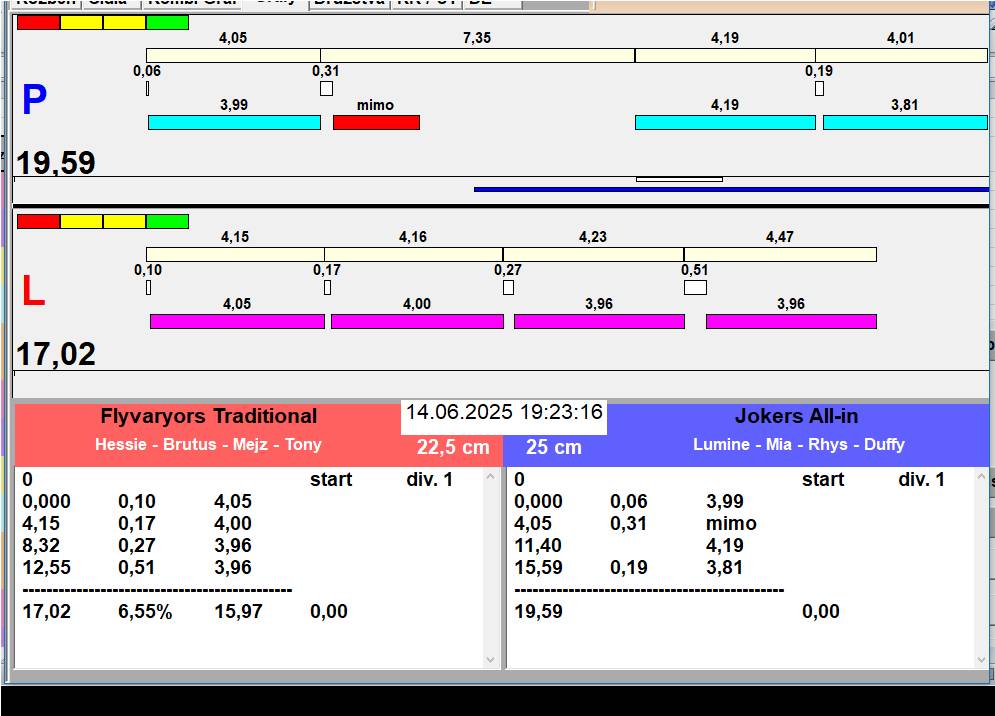Screen dimensions: 995x716
Task: Click the Flyvaryors Traditional team header
Action: [208, 416]
